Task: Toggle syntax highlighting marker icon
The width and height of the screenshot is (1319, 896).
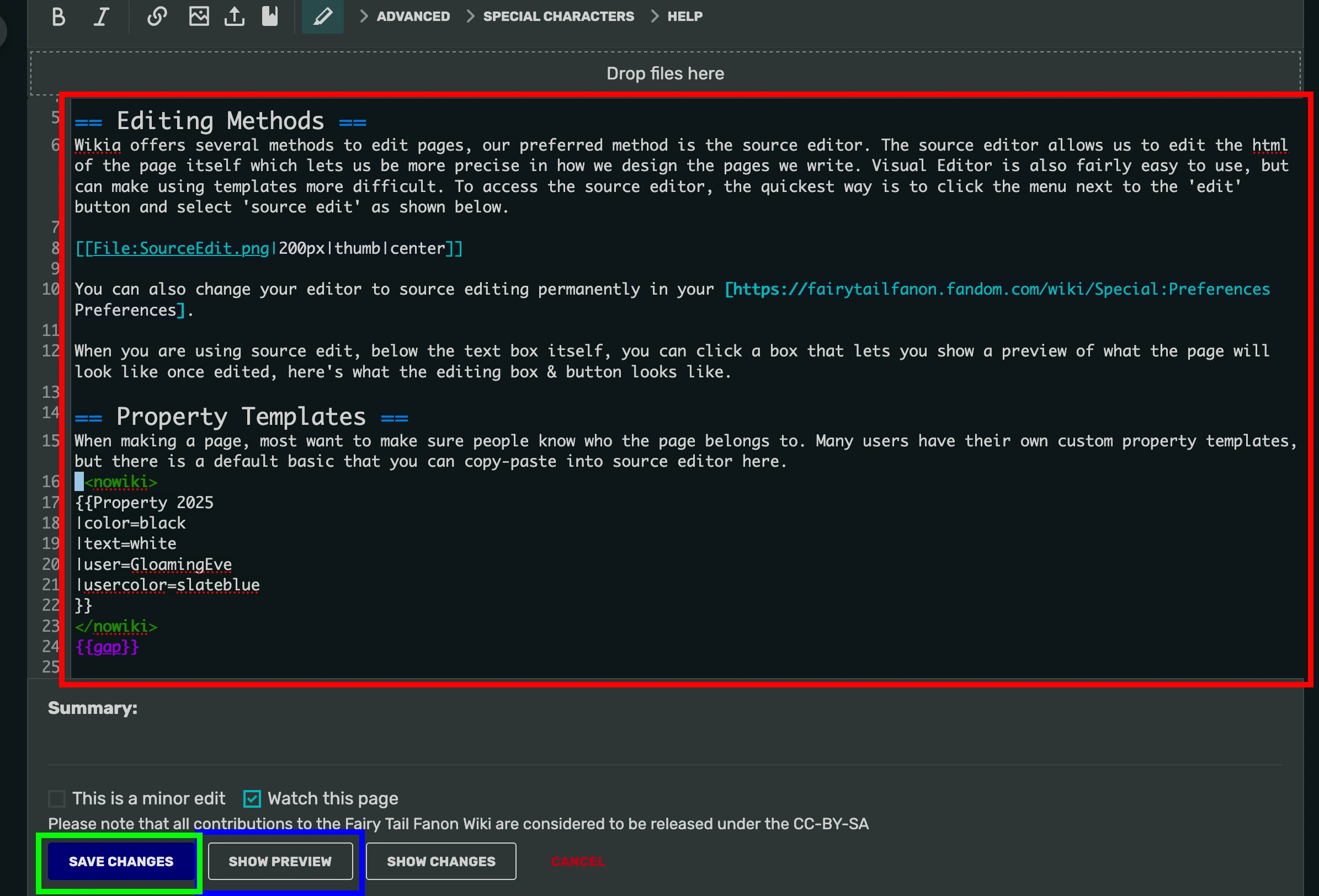Action: coord(322,17)
